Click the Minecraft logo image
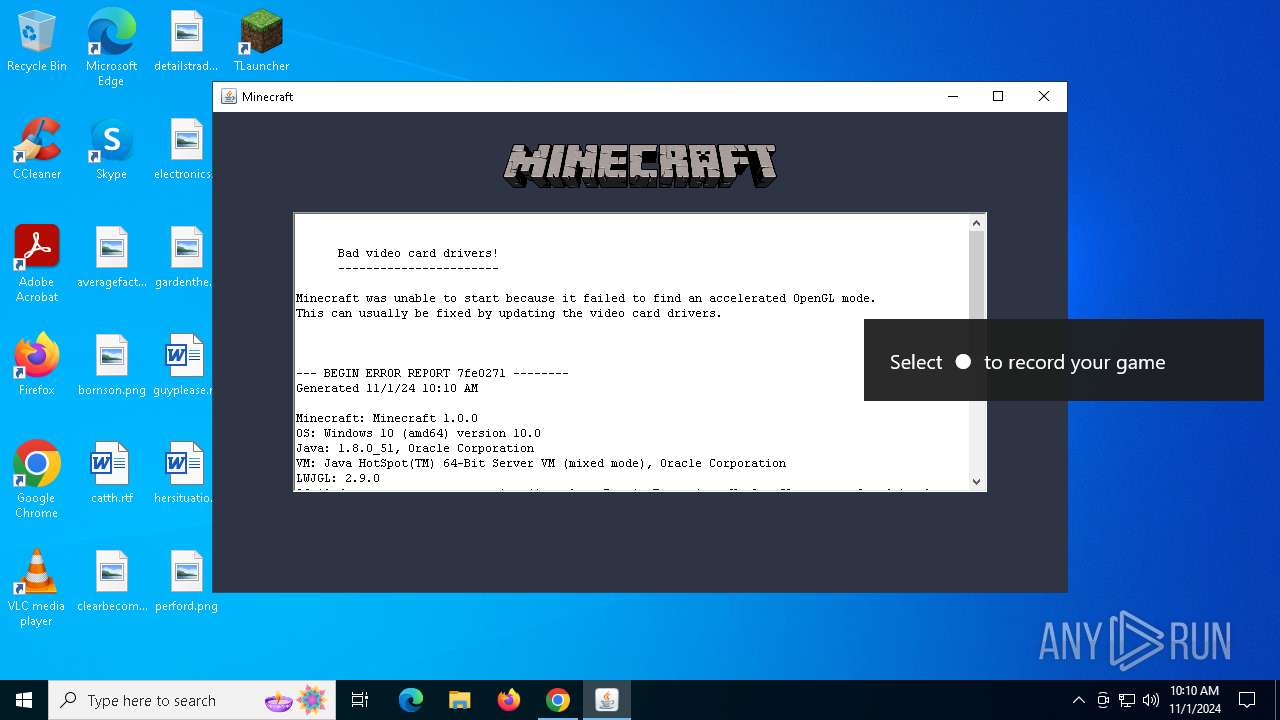Screen dimensions: 1280x720 pos(640,166)
